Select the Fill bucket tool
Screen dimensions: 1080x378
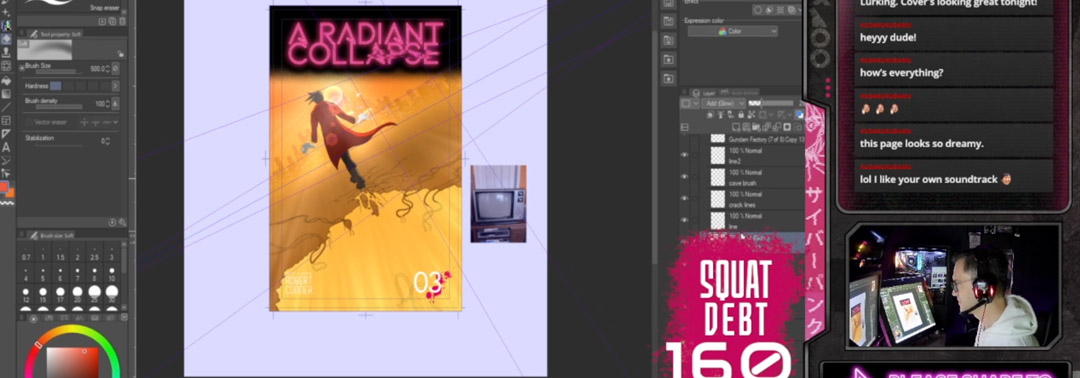click(x=6, y=81)
